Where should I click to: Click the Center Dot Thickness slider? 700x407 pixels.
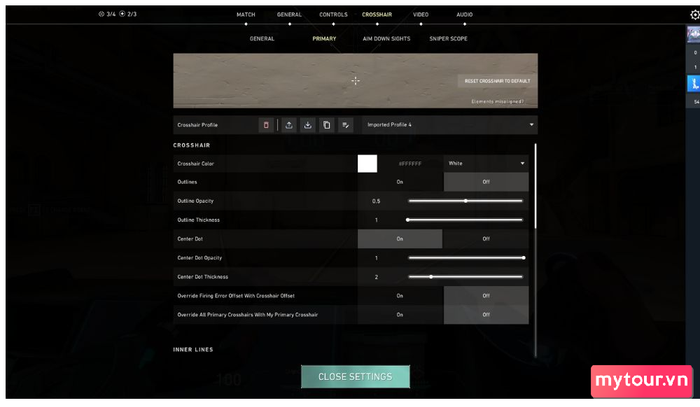[x=465, y=277]
